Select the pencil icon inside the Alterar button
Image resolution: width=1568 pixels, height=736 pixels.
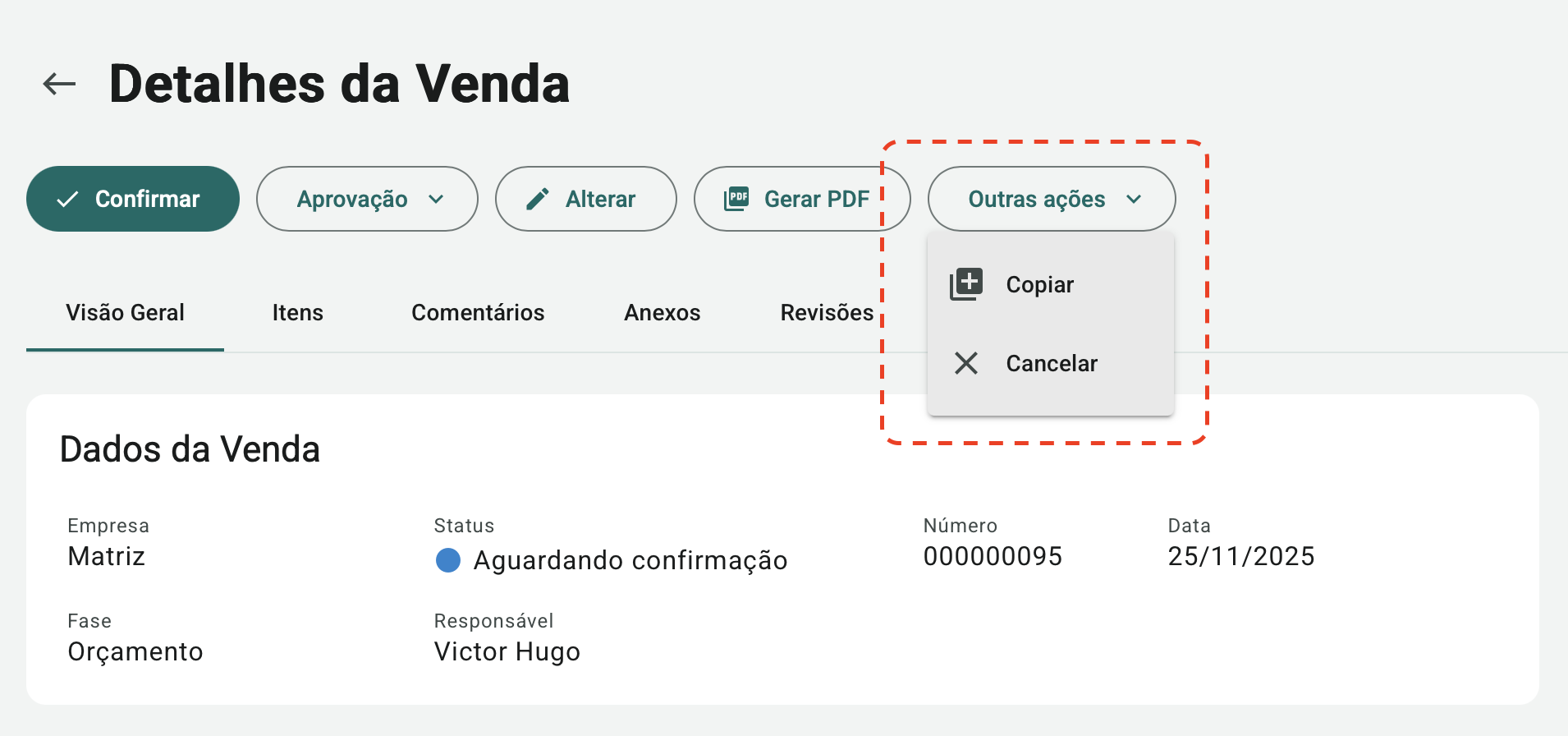point(539,198)
